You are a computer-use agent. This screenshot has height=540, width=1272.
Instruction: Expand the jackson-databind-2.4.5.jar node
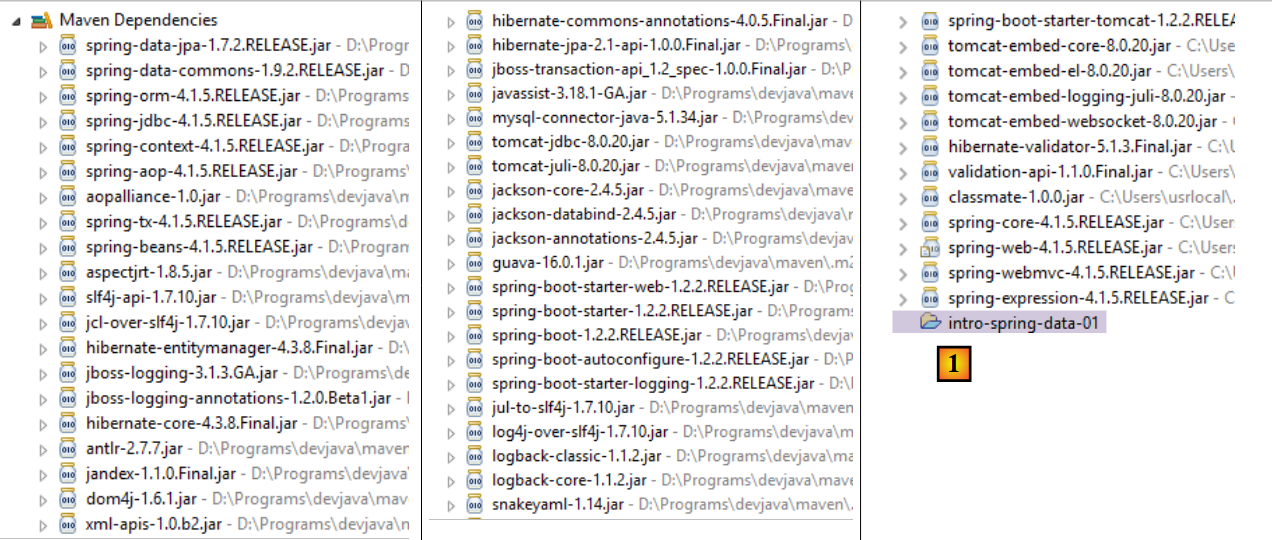point(449,214)
